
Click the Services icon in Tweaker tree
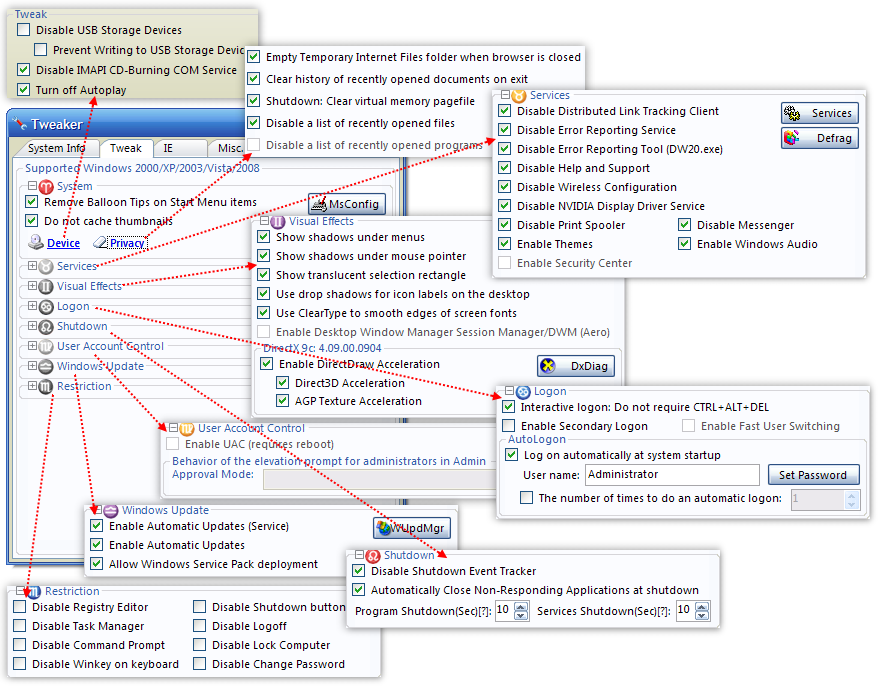pos(46,266)
